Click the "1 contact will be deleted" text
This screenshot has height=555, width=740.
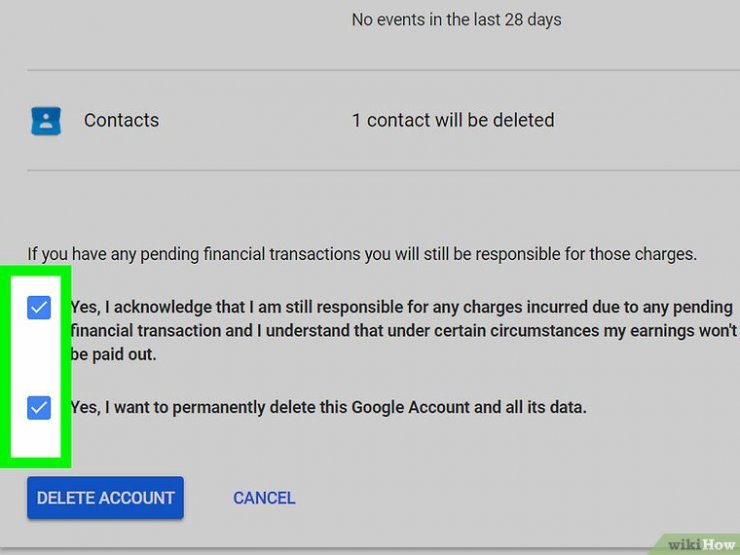click(x=452, y=120)
